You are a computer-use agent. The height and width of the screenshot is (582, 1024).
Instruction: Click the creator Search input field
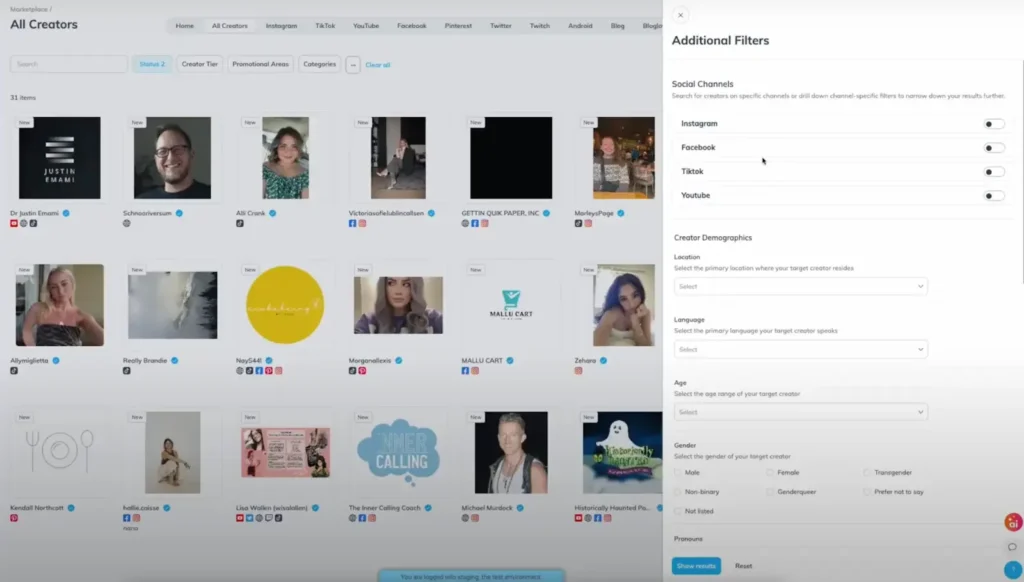point(69,64)
